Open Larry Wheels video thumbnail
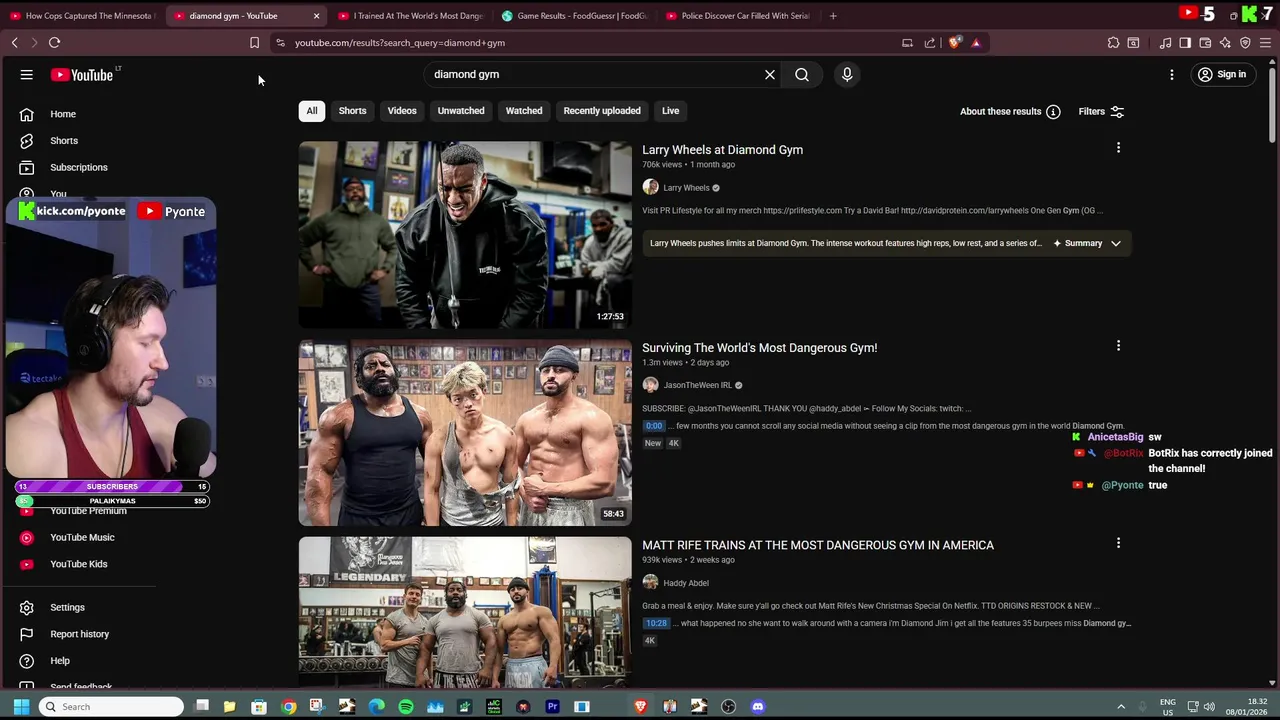1280x720 pixels. [465, 235]
